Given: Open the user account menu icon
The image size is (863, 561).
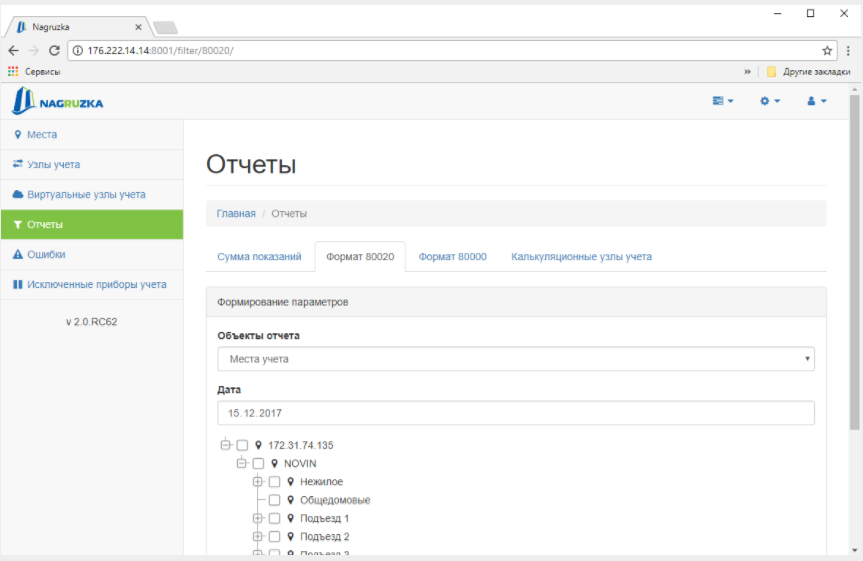Looking at the screenshot, I should 817,101.
